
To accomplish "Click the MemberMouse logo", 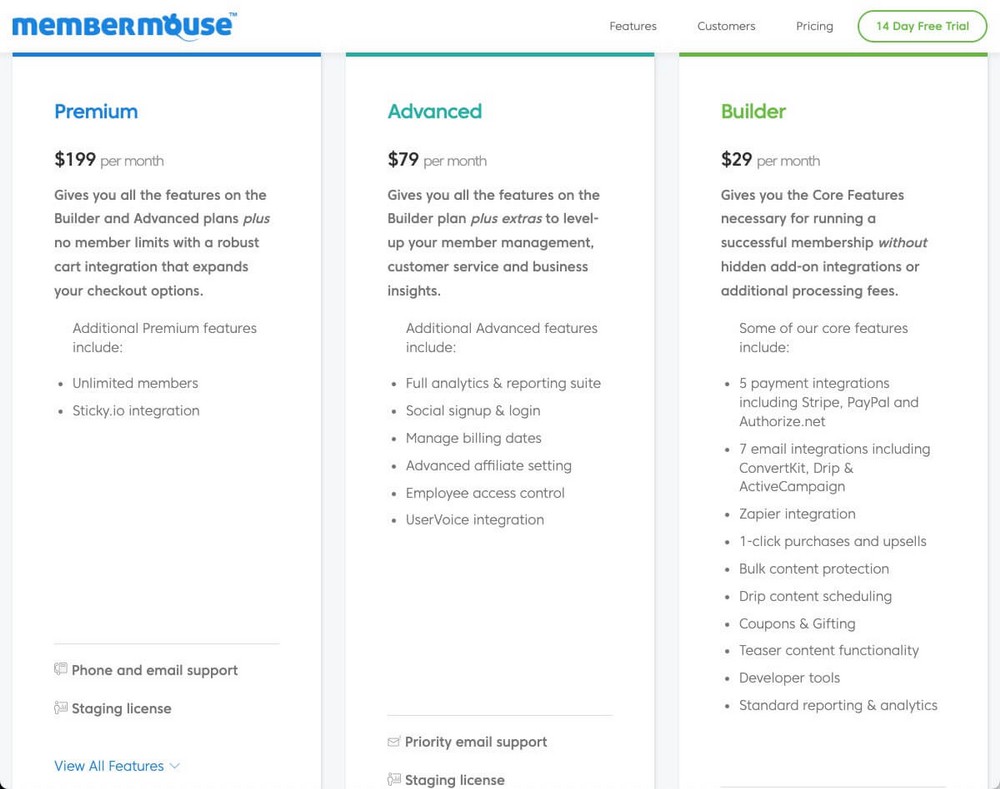I will pyautogui.click(x=124, y=26).
